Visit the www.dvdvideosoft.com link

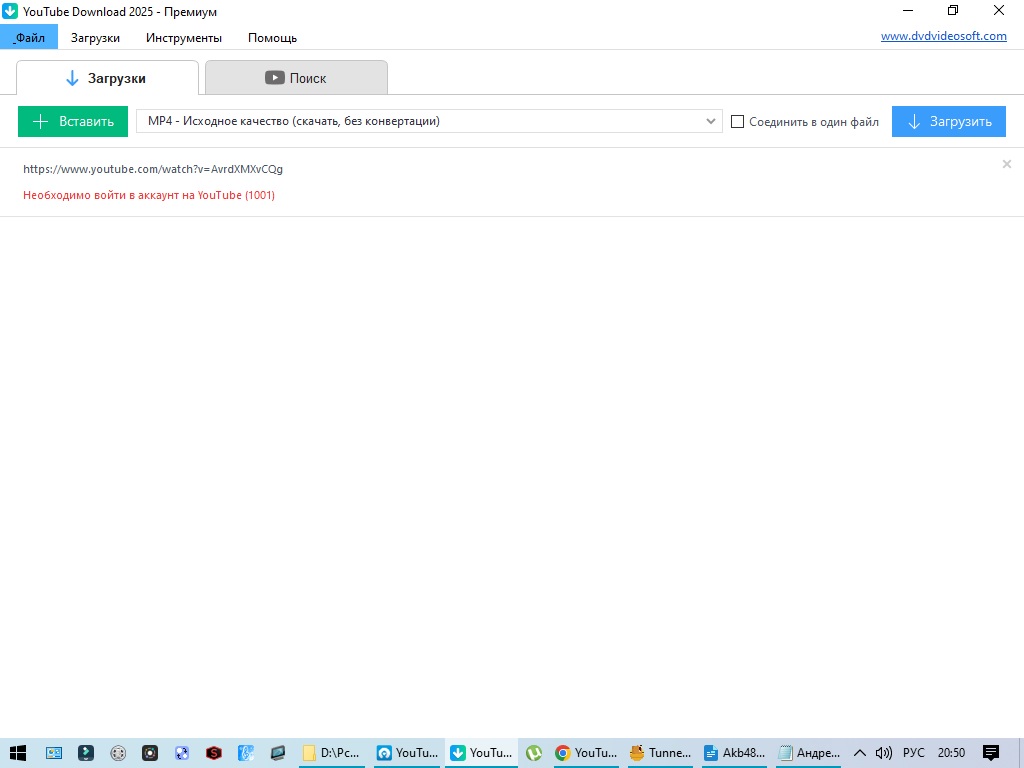(x=944, y=36)
